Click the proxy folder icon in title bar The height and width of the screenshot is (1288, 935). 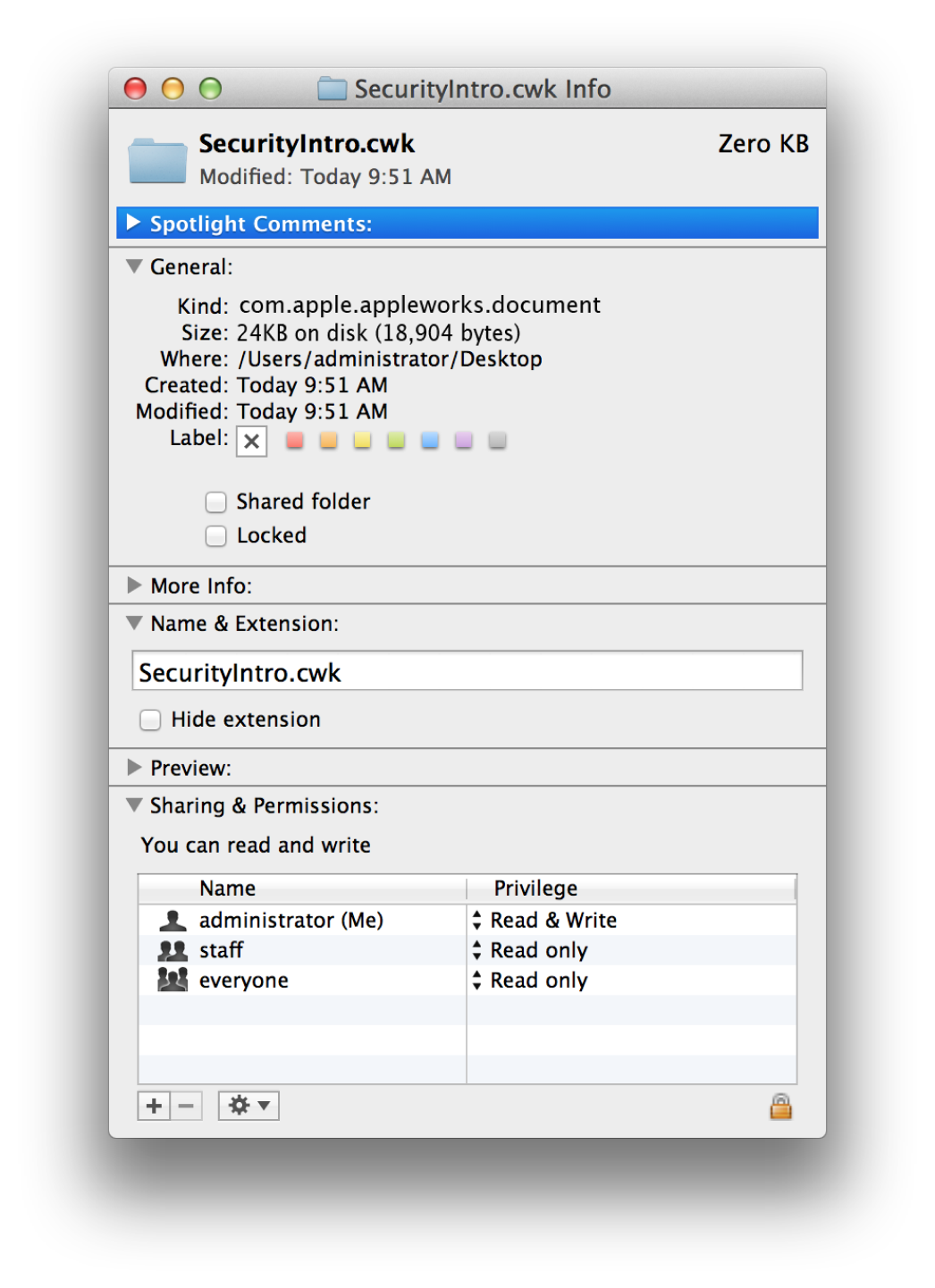pos(332,88)
